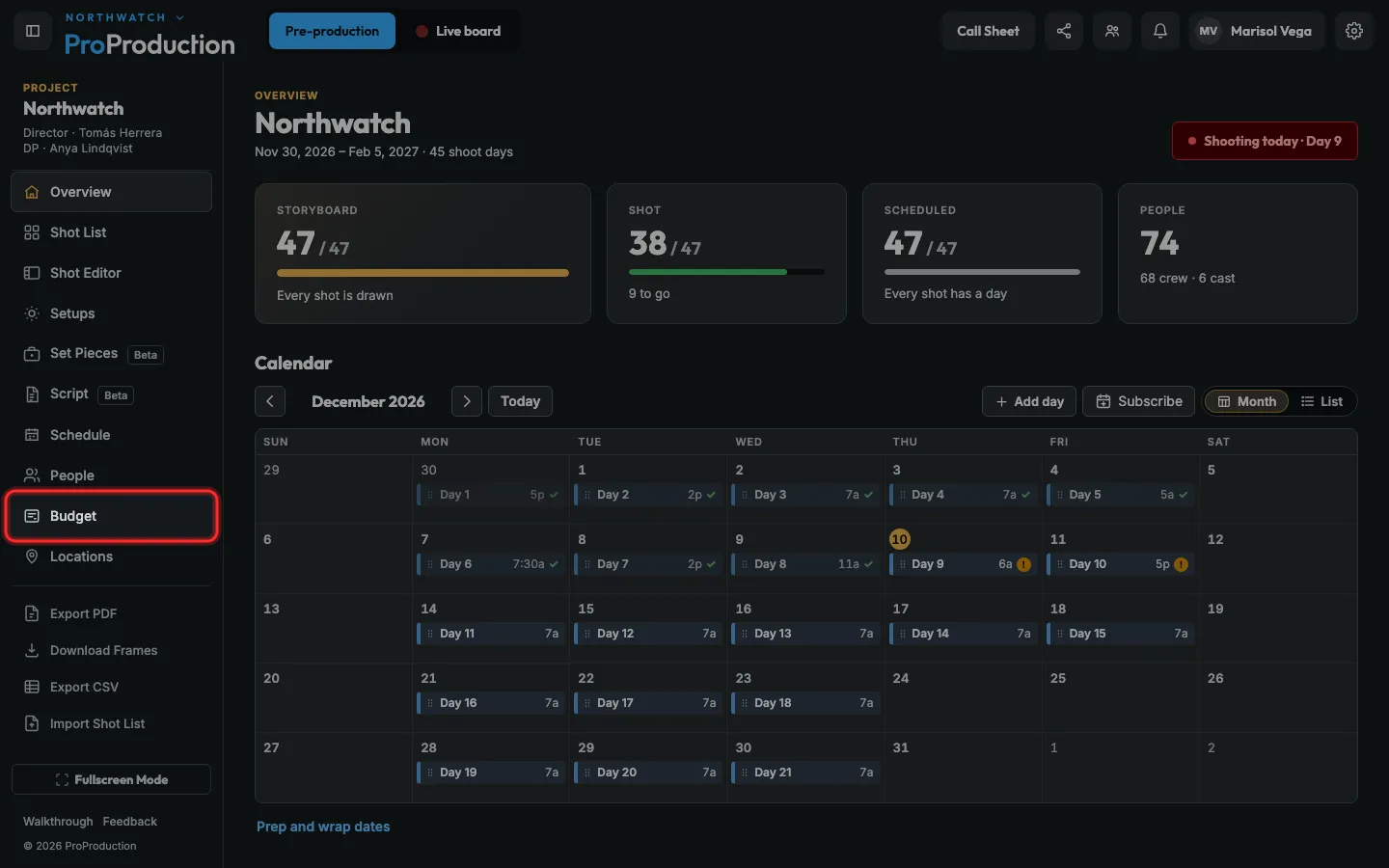Click the warning badge on Day 9
The height and width of the screenshot is (868, 1389).
[1023, 564]
